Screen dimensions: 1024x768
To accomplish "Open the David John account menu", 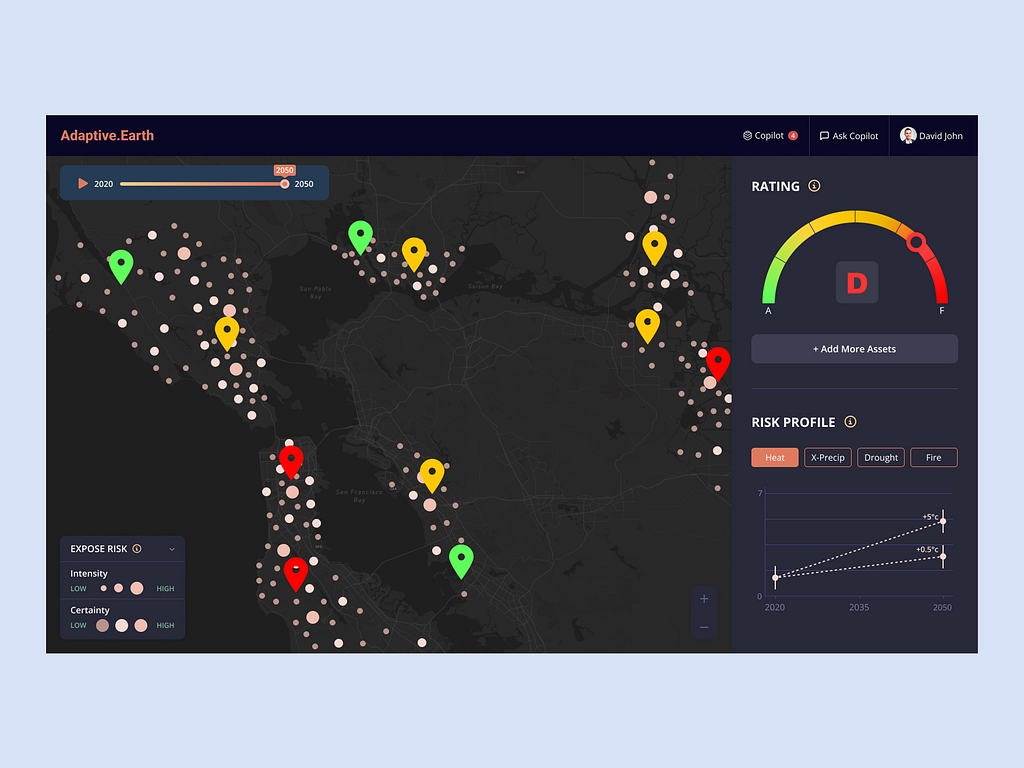I will 932,135.
